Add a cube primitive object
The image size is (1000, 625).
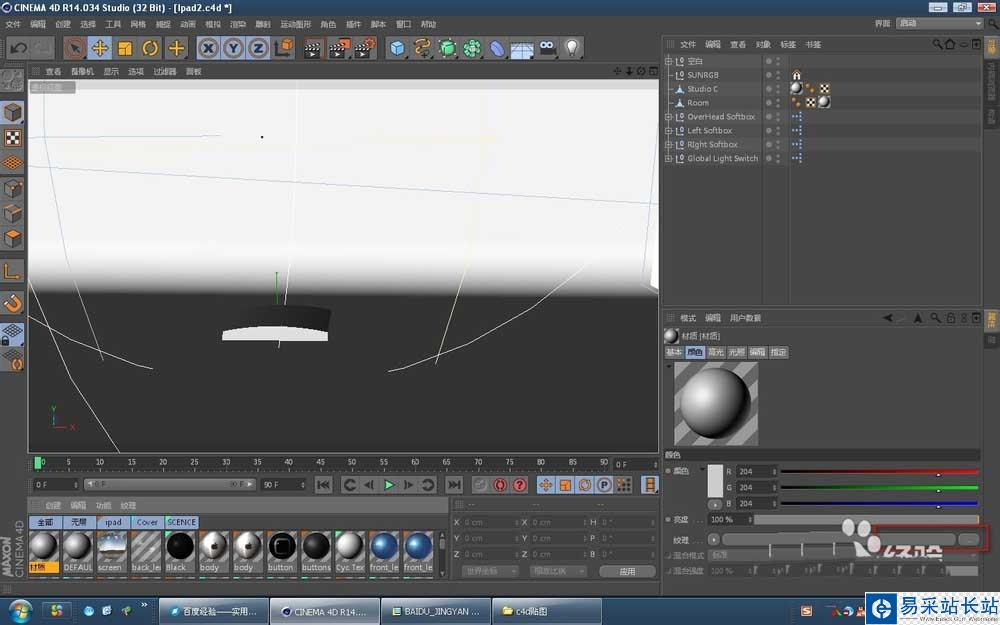tap(398, 47)
